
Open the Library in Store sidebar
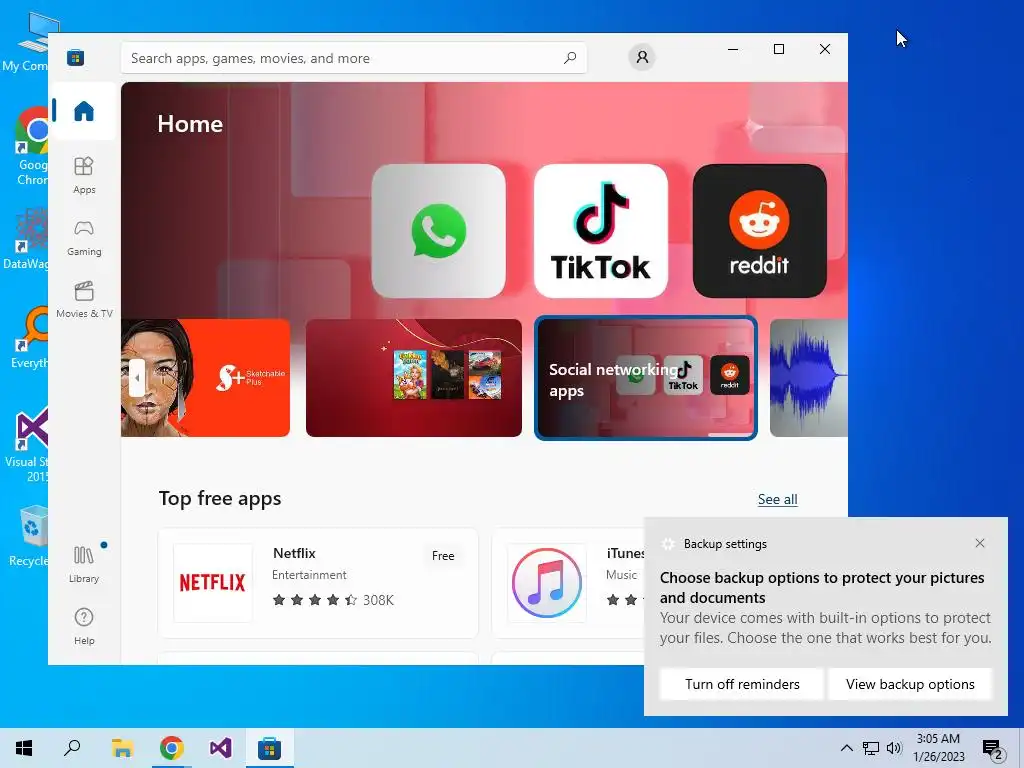(x=84, y=565)
